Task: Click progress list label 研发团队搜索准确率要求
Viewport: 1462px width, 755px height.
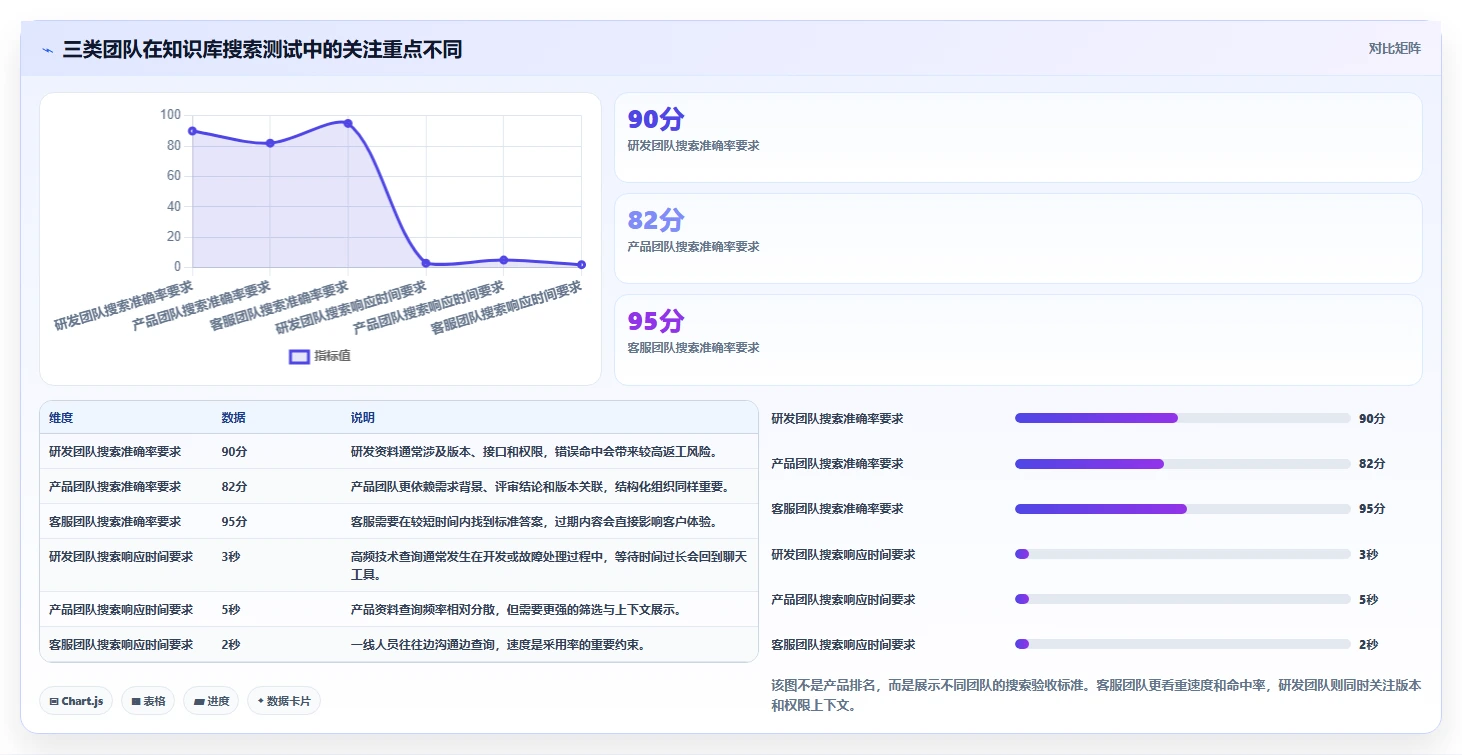Action: pos(837,419)
